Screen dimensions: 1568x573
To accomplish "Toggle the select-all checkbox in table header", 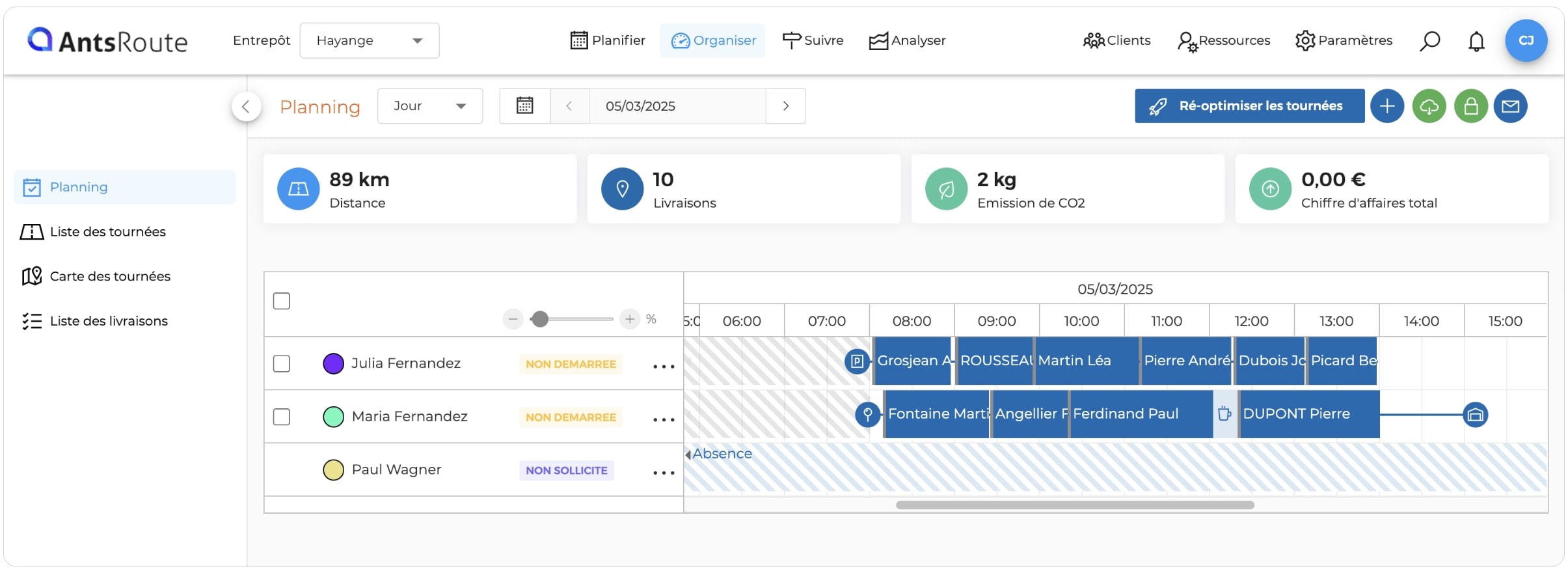I will point(282,301).
